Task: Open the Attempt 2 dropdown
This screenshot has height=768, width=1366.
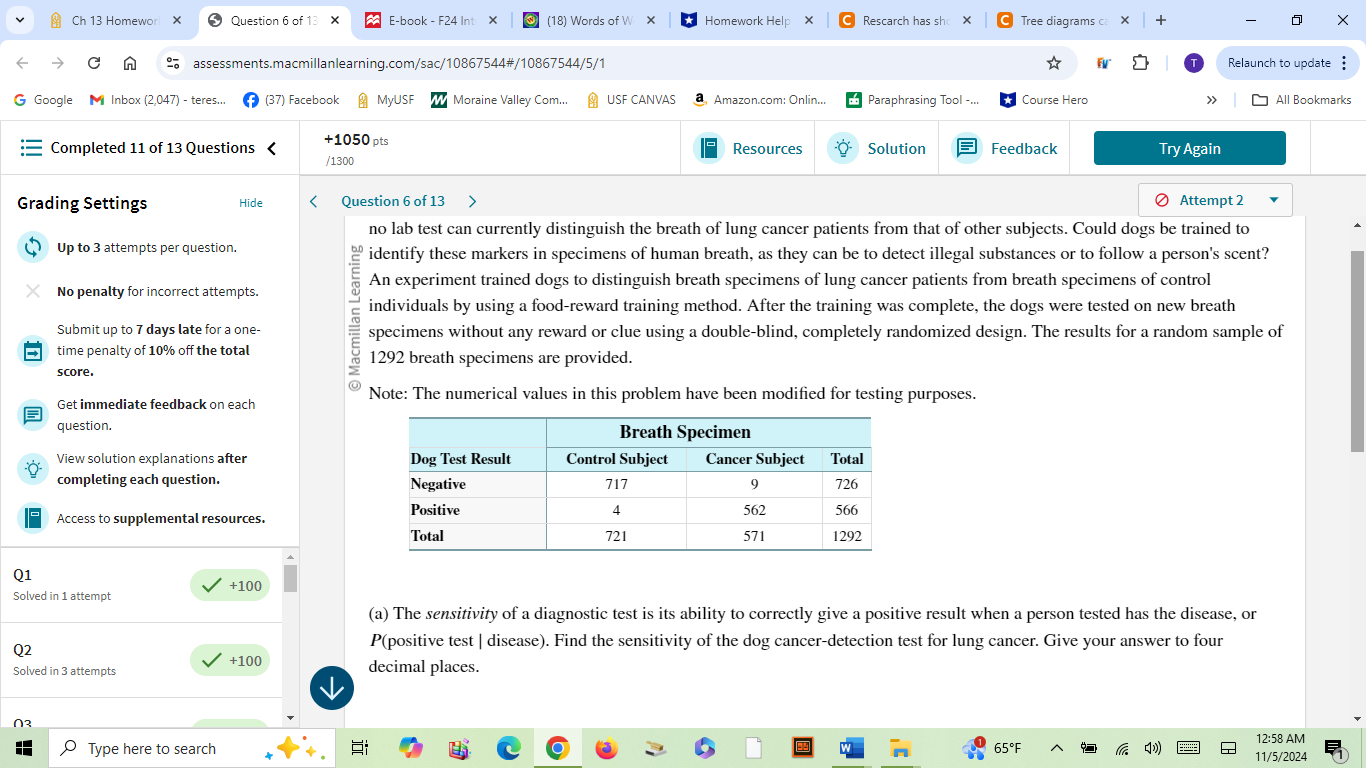Action: pyautogui.click(x=1214, y=199)
